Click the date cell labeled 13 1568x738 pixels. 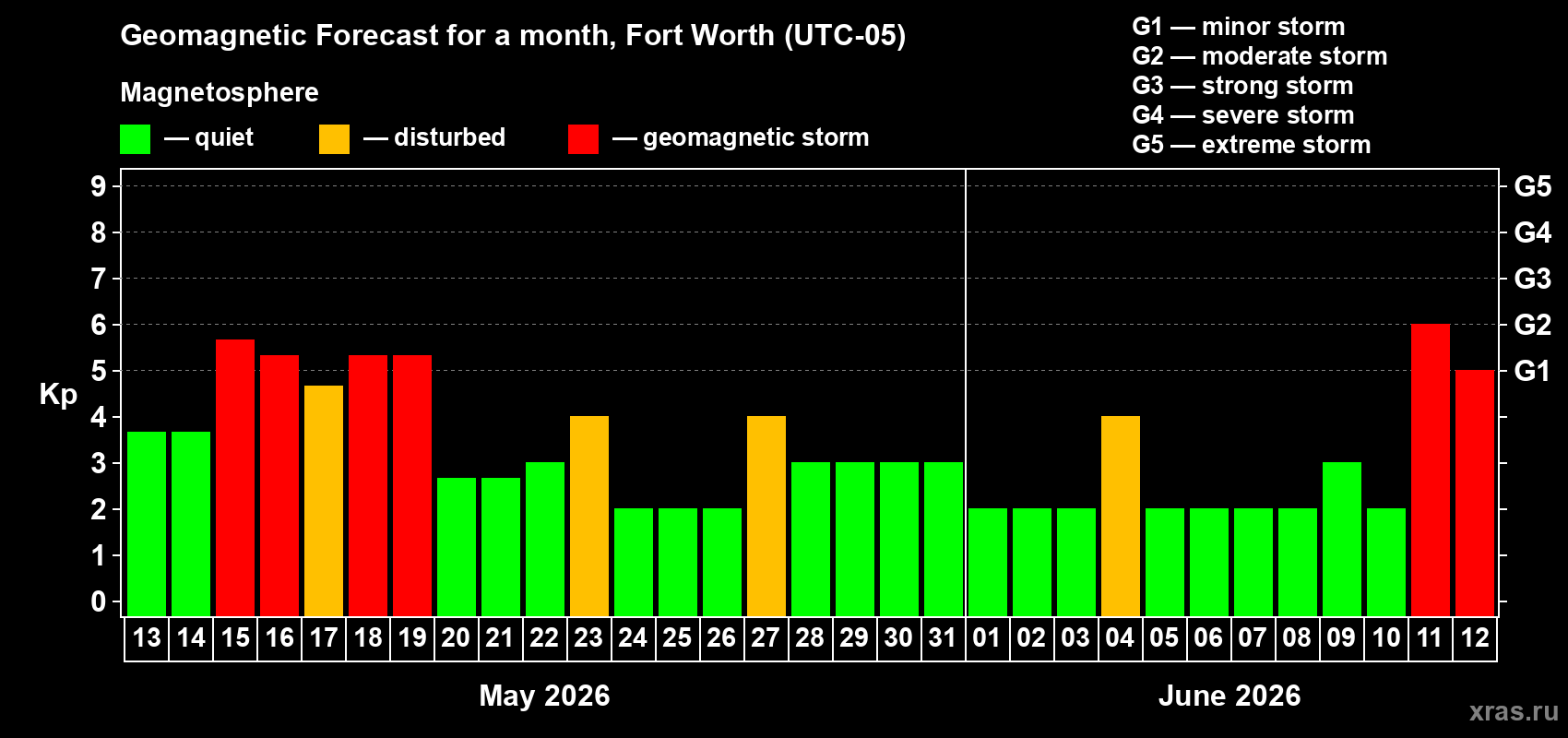(147, 638)
